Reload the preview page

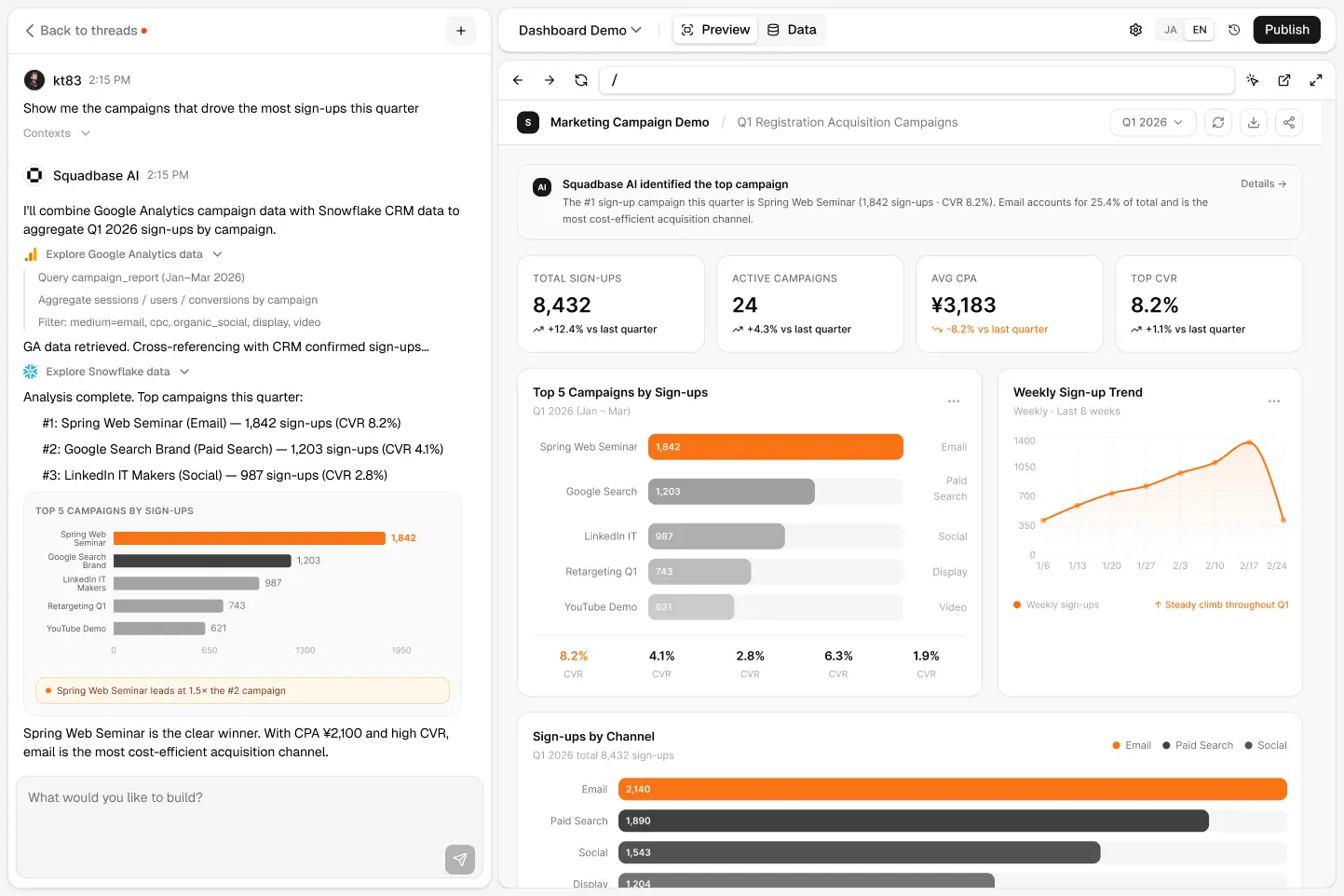[581, 80]
